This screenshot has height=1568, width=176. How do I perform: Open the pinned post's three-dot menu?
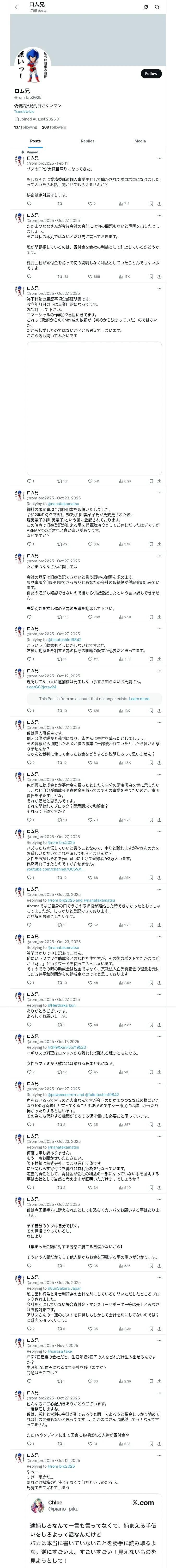pyautogui.click(x=159, y=158)
